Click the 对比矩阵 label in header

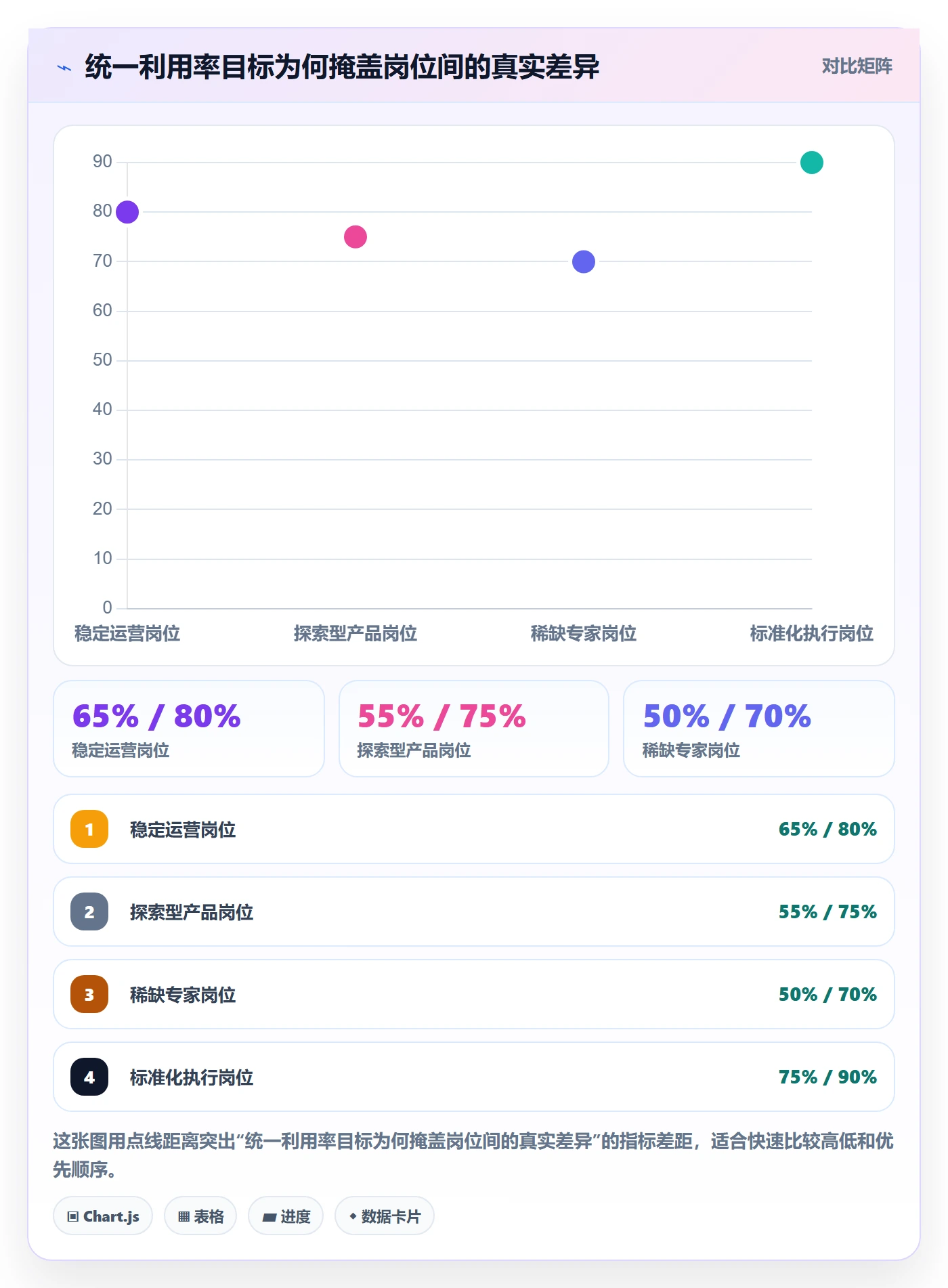click(x=857, y=66)
